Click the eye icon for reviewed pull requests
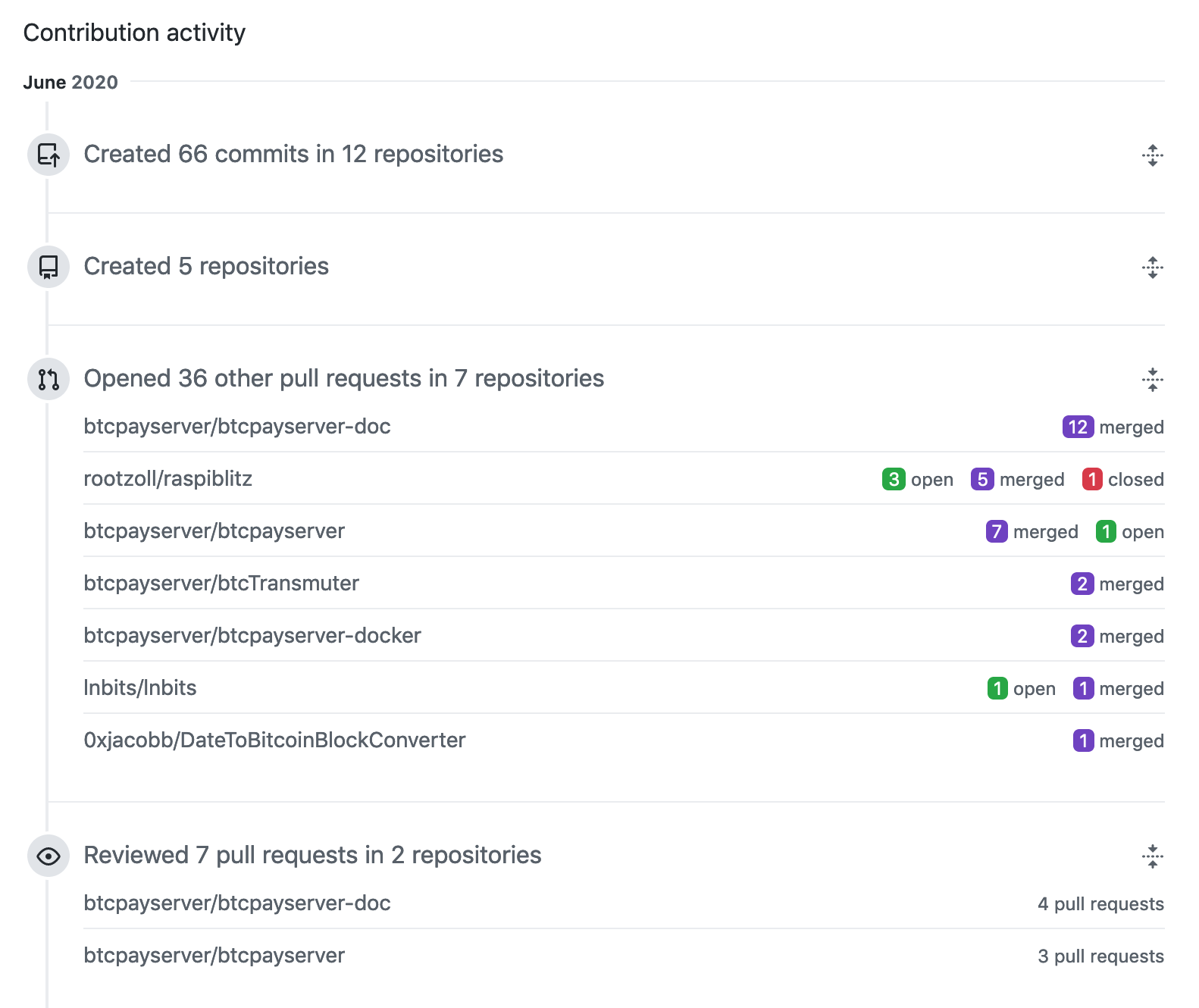1199x1008 pixels. [49, 856]
